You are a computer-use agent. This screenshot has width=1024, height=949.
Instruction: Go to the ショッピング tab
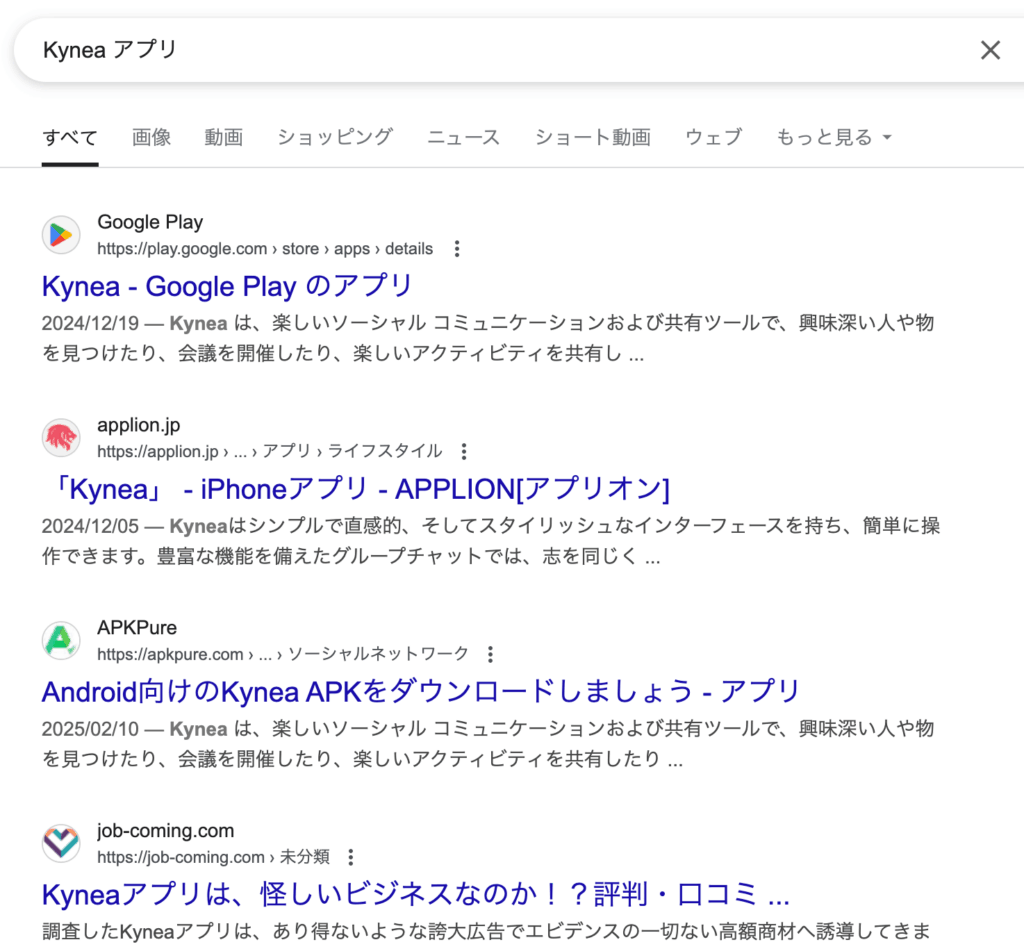click(335, 137)
